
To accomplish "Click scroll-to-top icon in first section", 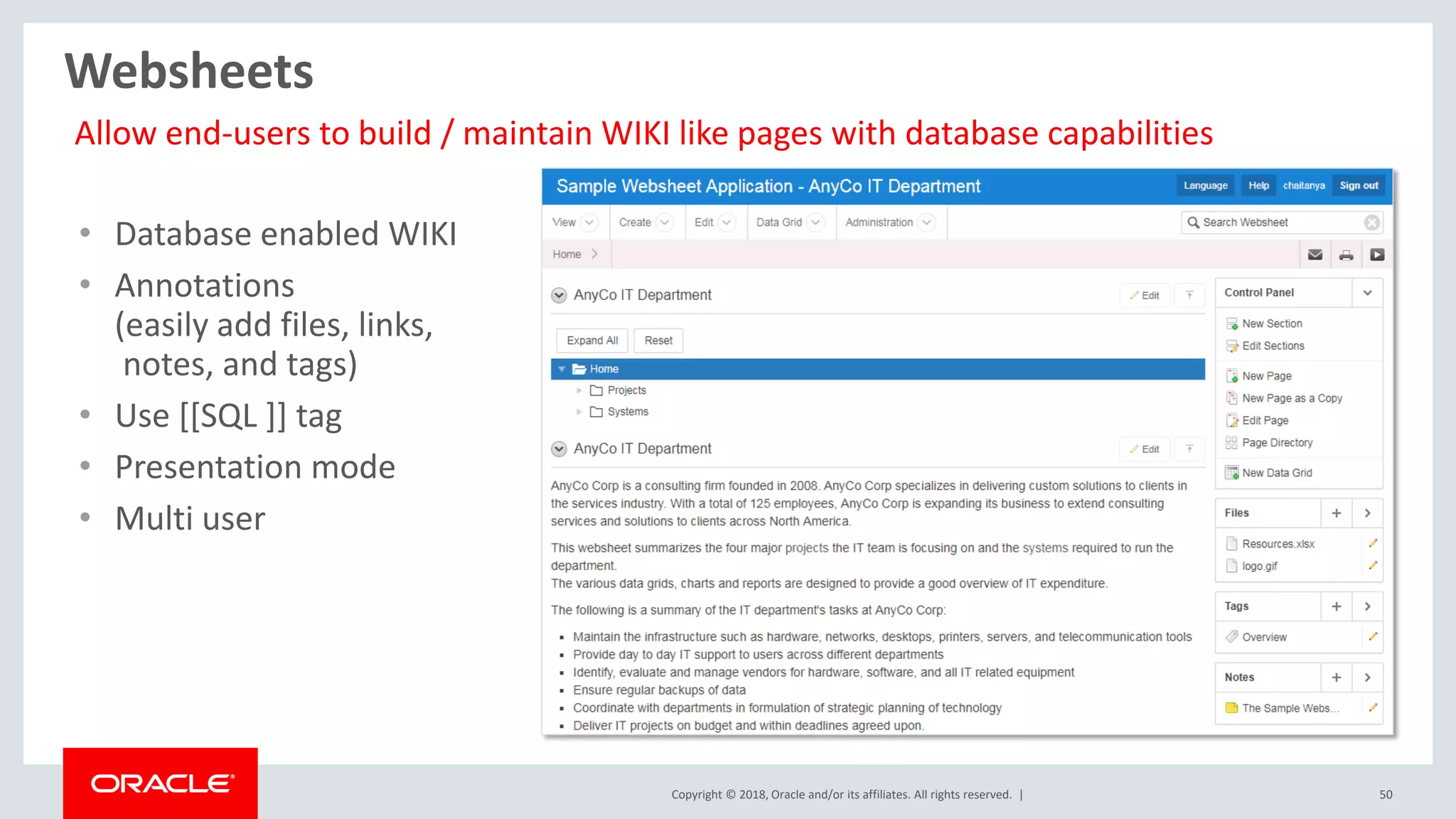I will 1189,295.
